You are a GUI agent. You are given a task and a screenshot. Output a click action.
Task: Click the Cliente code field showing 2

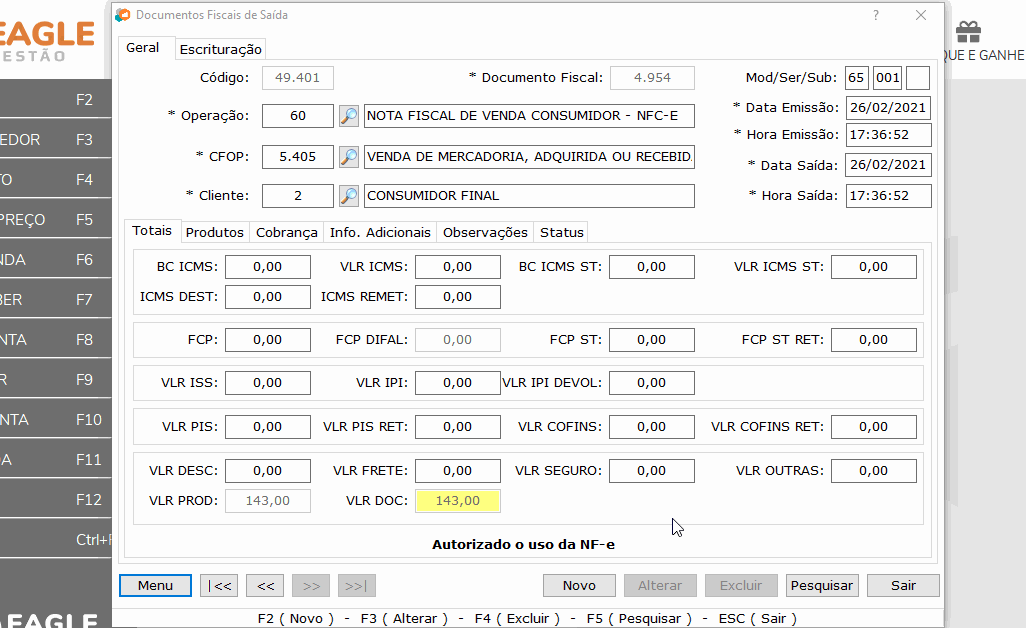298,196
